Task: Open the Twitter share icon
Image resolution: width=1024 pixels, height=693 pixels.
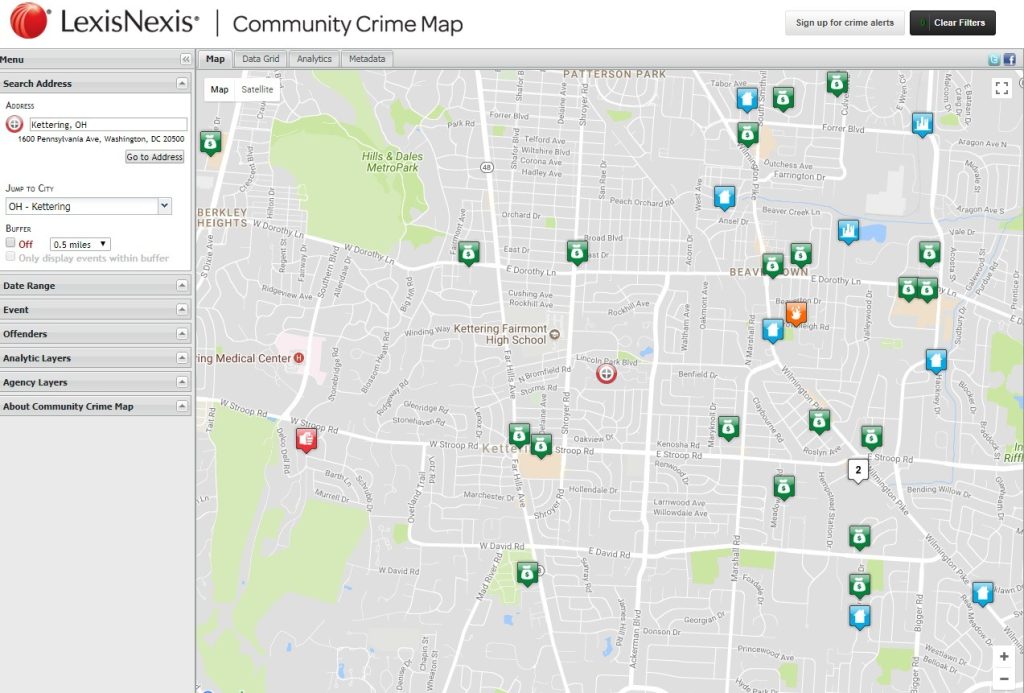Action: [994, 59]
